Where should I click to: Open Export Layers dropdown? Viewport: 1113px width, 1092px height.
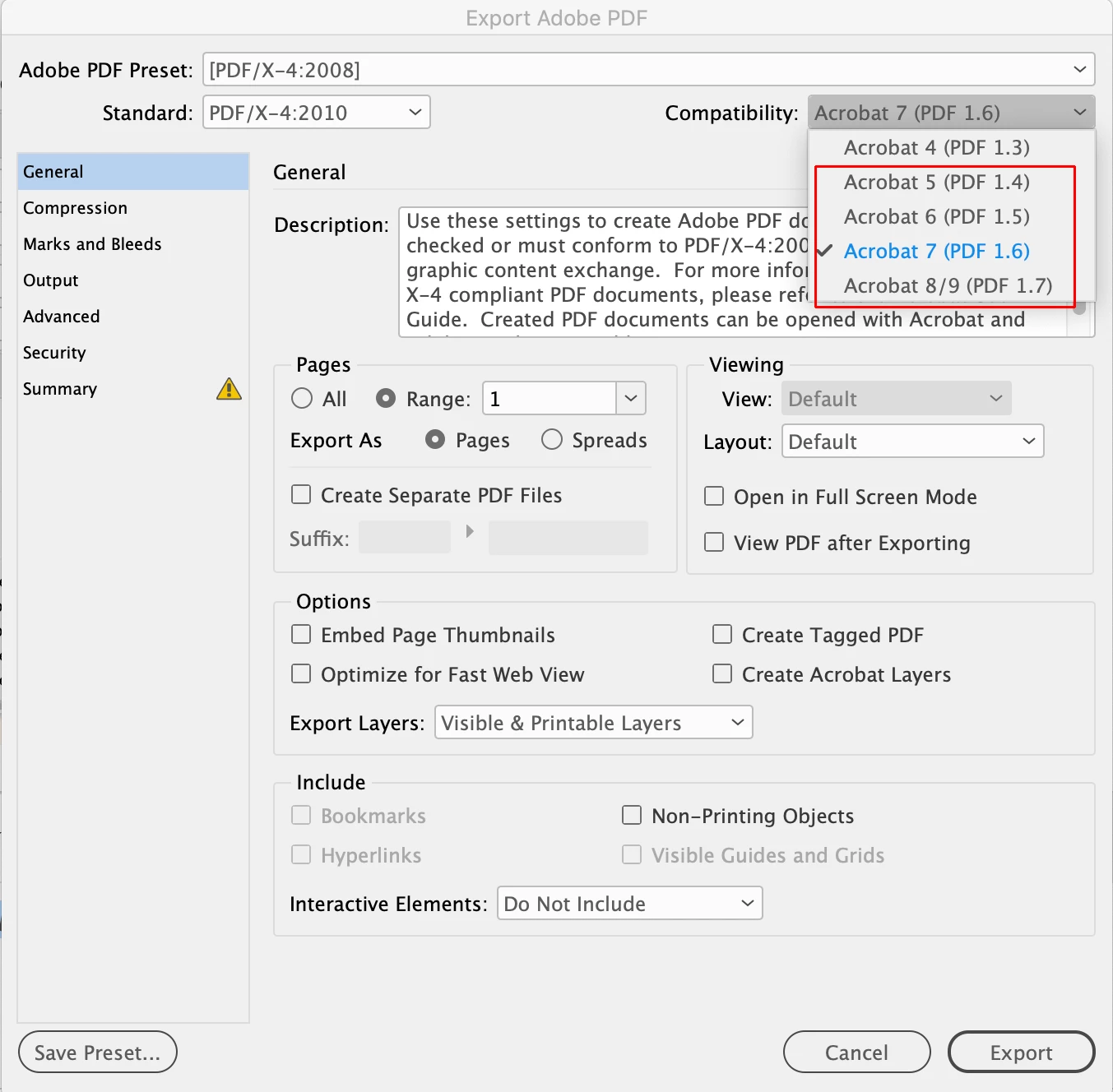coord(594,722)
